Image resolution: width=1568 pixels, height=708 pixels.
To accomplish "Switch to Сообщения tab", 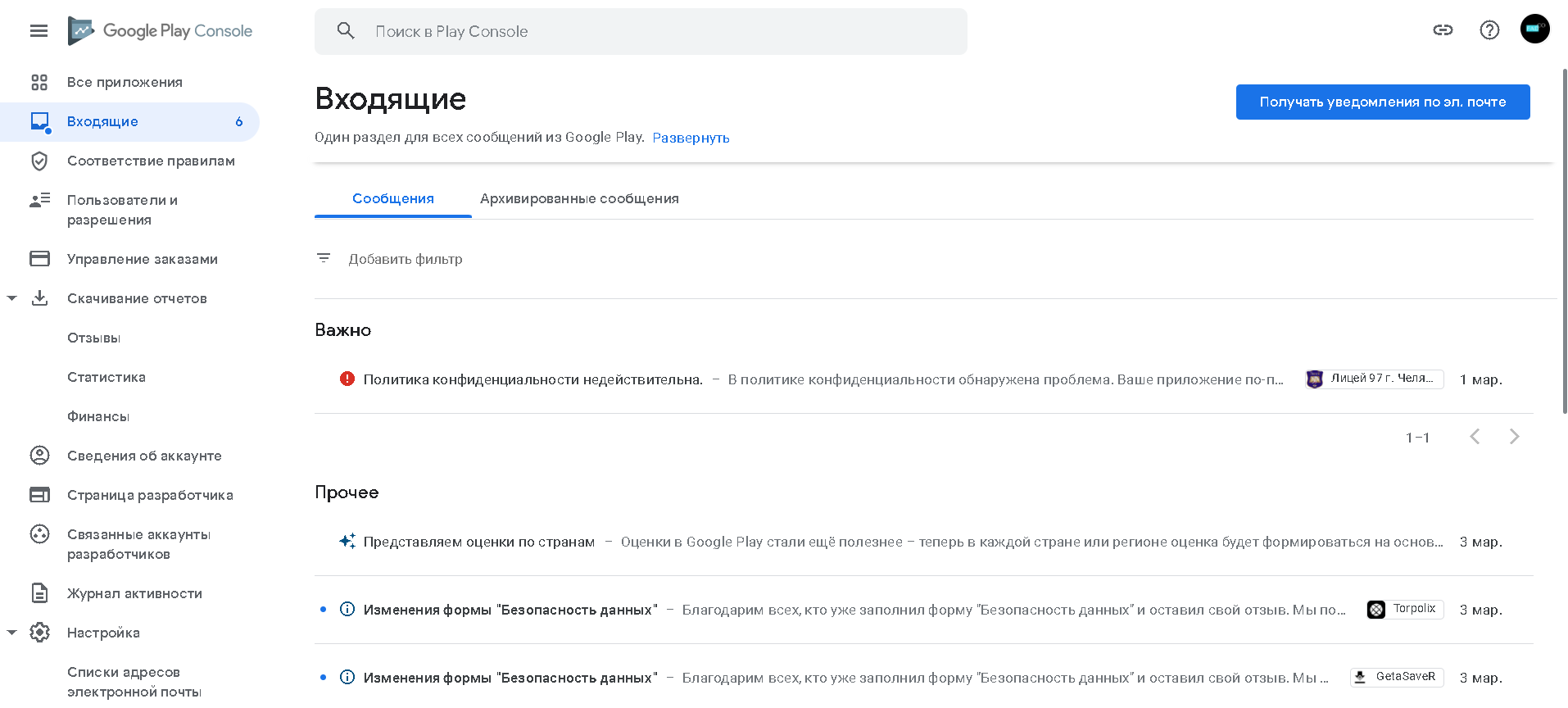I will [x=393, y=198].
